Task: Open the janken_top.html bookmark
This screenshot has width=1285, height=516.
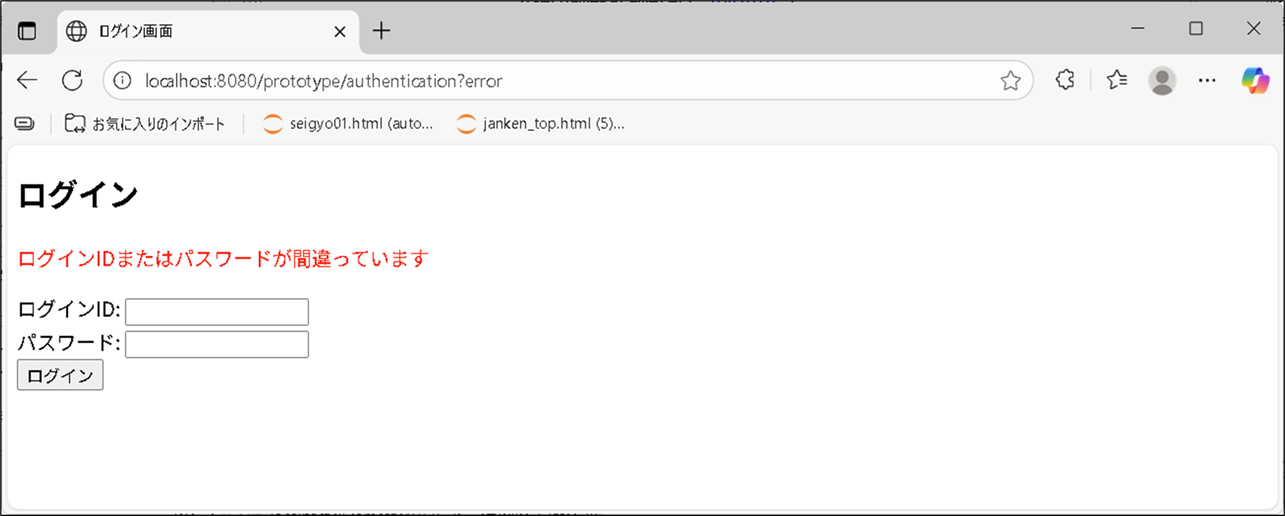Action: 540,124
